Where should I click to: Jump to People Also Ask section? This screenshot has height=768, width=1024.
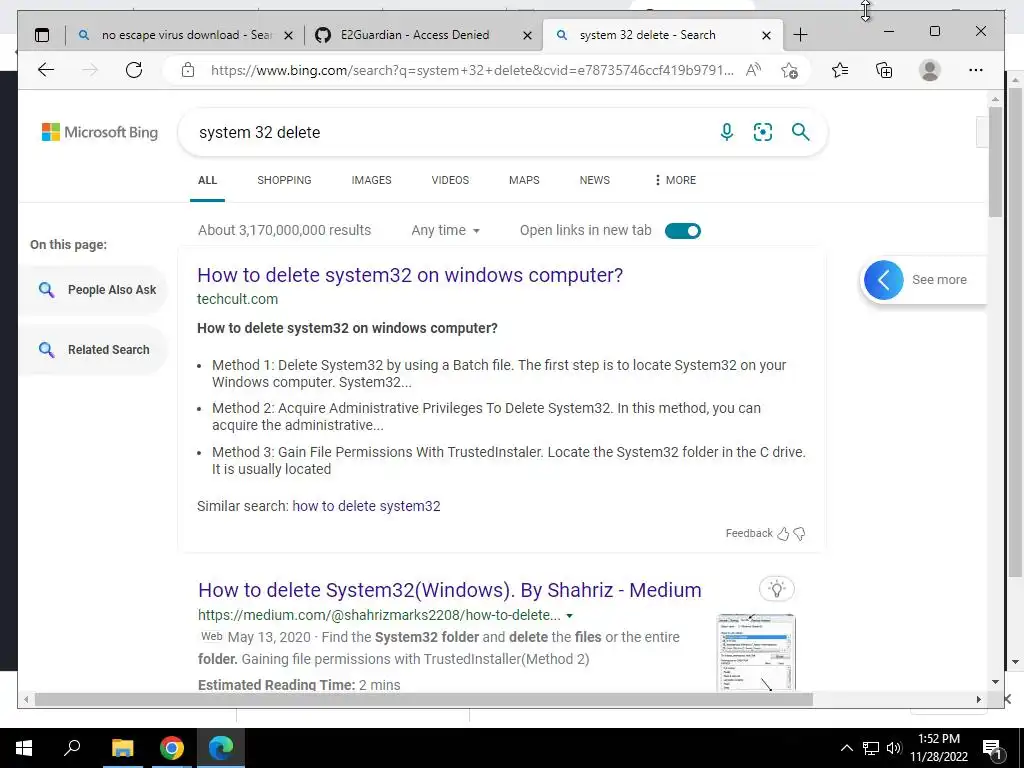tap(93, 290)
